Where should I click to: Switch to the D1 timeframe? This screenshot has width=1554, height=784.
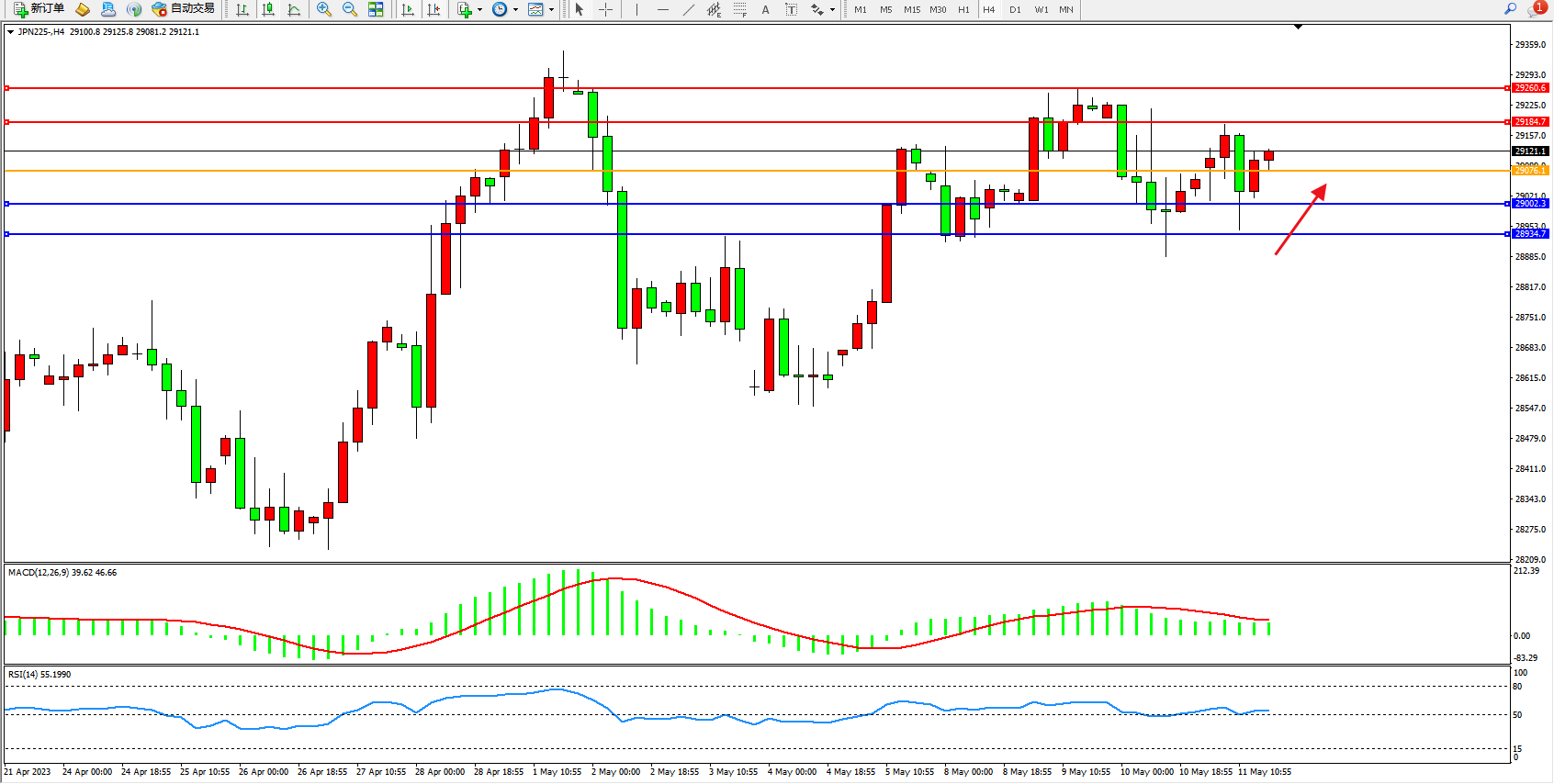tap(1015, 9)
